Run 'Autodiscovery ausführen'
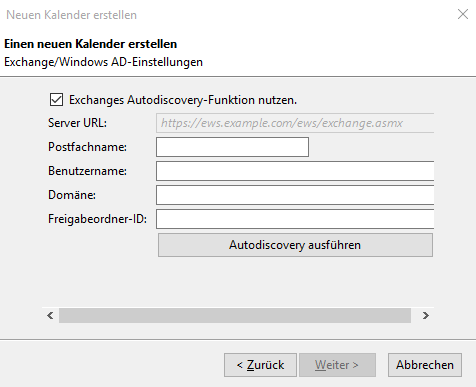This screenshot has height=387, width=476. pos(295,245)
